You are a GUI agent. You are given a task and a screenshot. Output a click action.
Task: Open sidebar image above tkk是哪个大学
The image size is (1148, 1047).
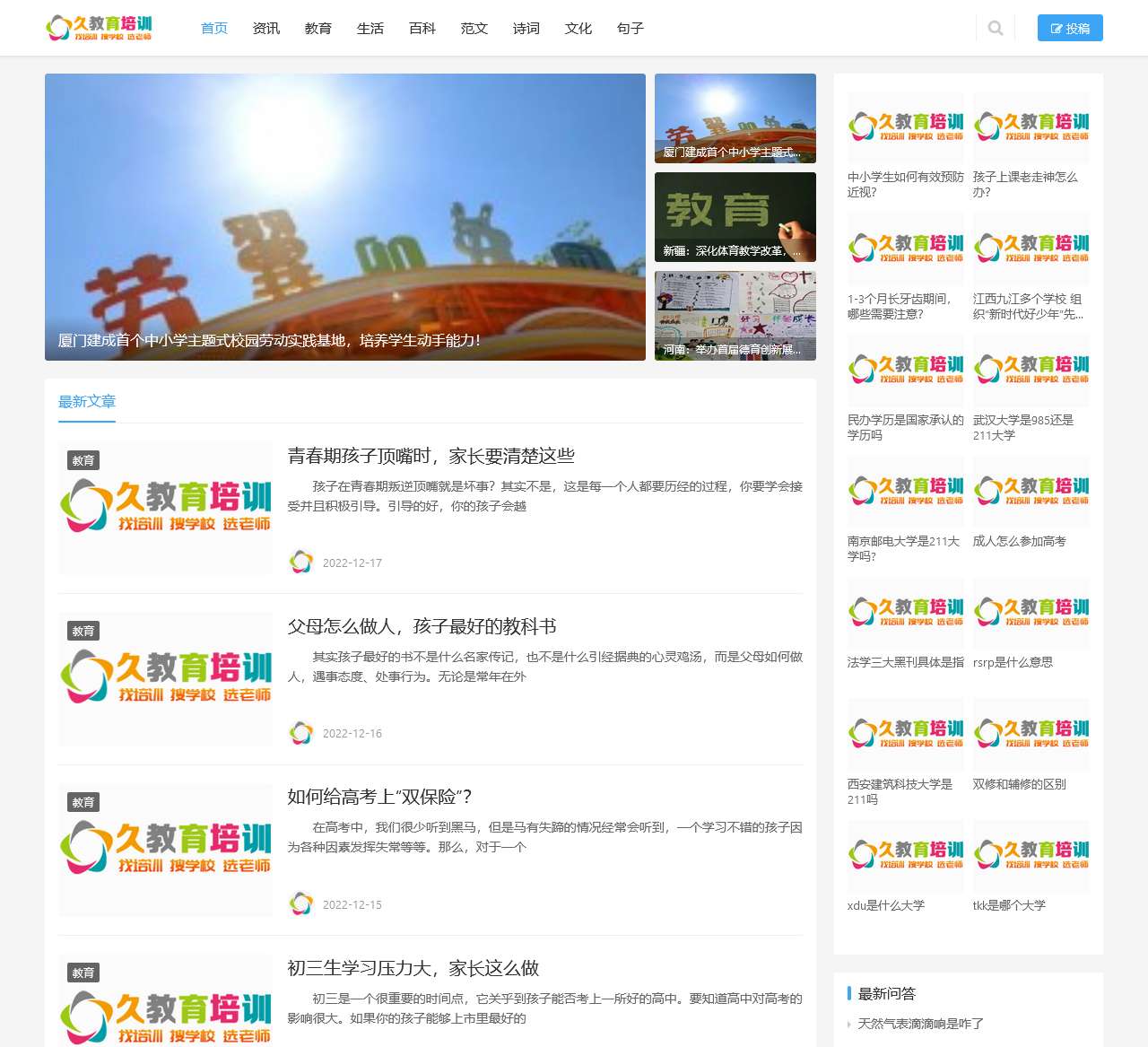click(x=1031, y=855)
